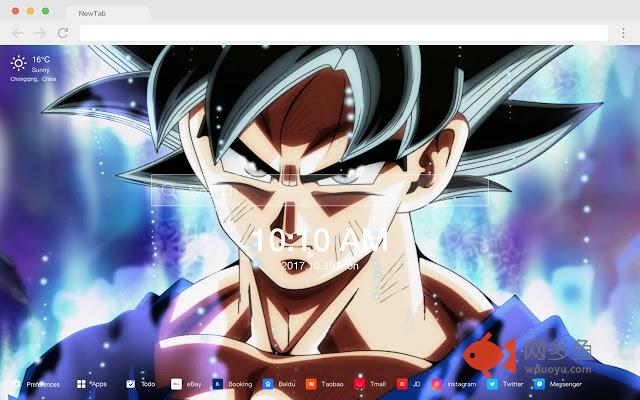The width and height of the screenshot is (640, 400).
Task: Click the Tmall label
Action: point(378,384)
